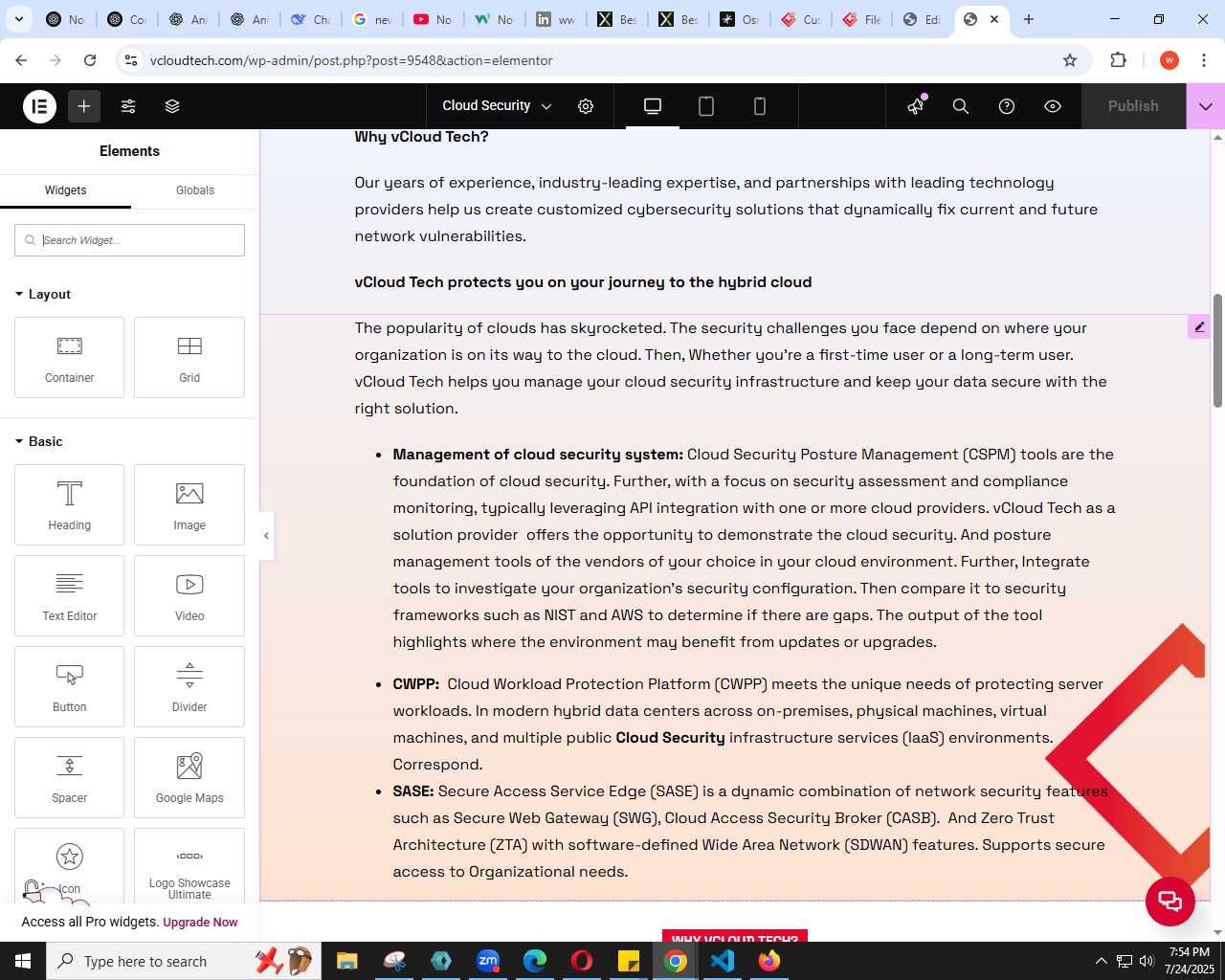Switch to the Globals tab
The image size is (1225, 980).
coord(195,190)
